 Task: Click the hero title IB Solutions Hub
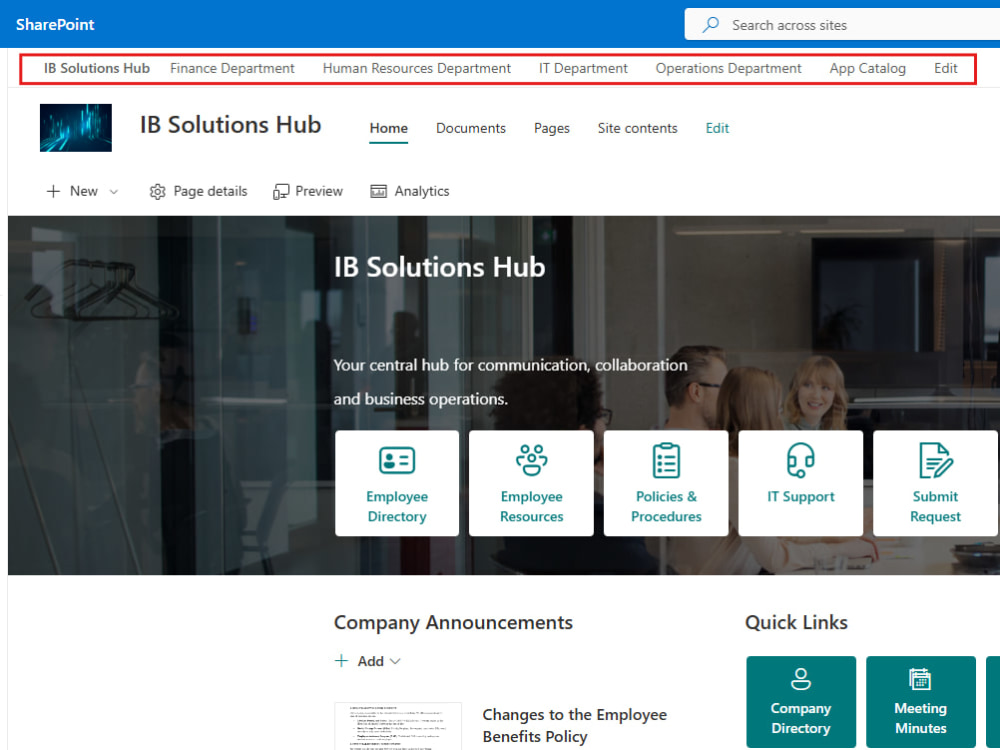[x=439, y=267]
